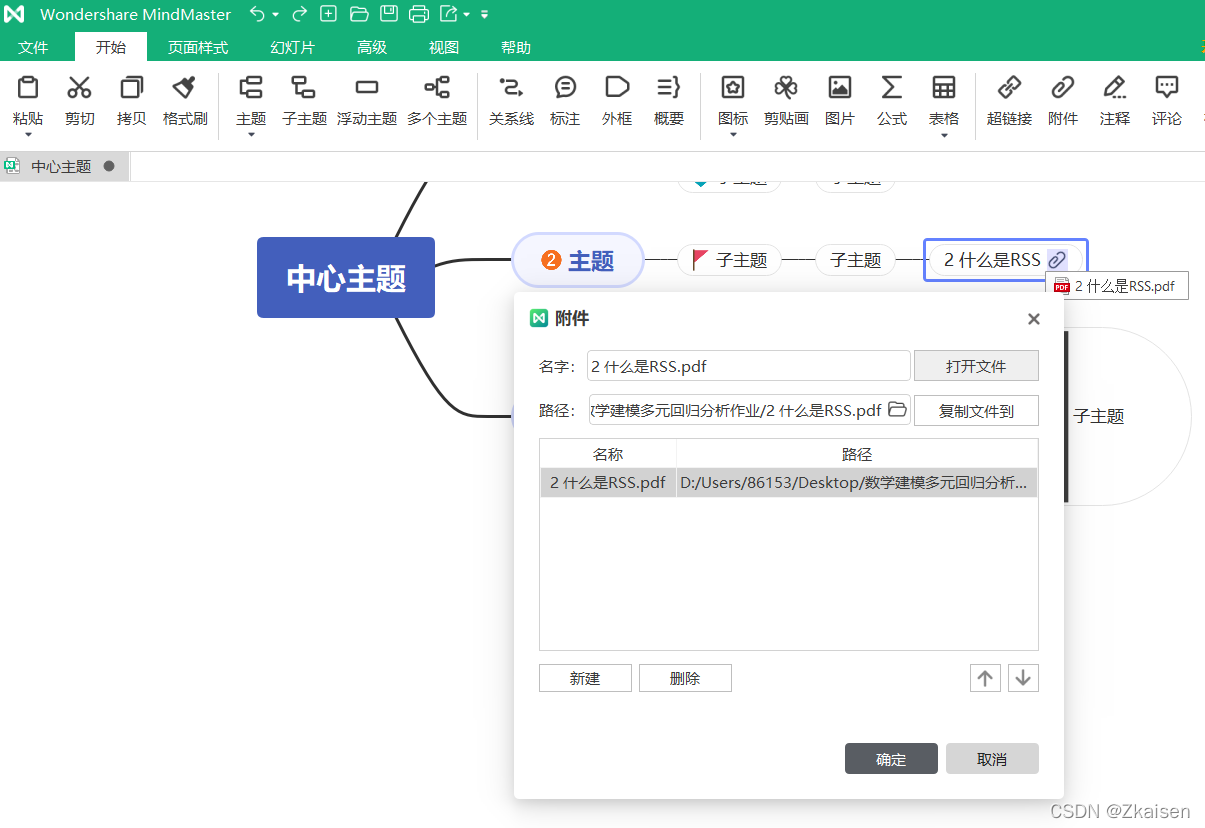Open quick access customize arrow
Image resolution: width=1205 pixels, height=828 pixels.
(x=484, y=15)
